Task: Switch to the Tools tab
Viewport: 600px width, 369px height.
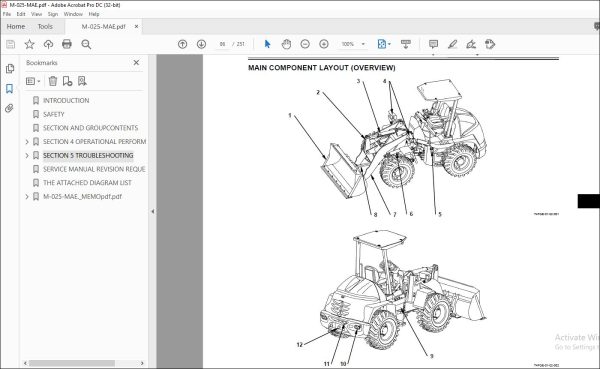Action: pos(45,26)
